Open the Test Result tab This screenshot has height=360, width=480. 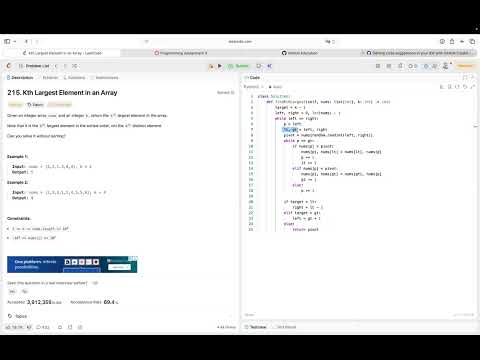click(284, 327)
